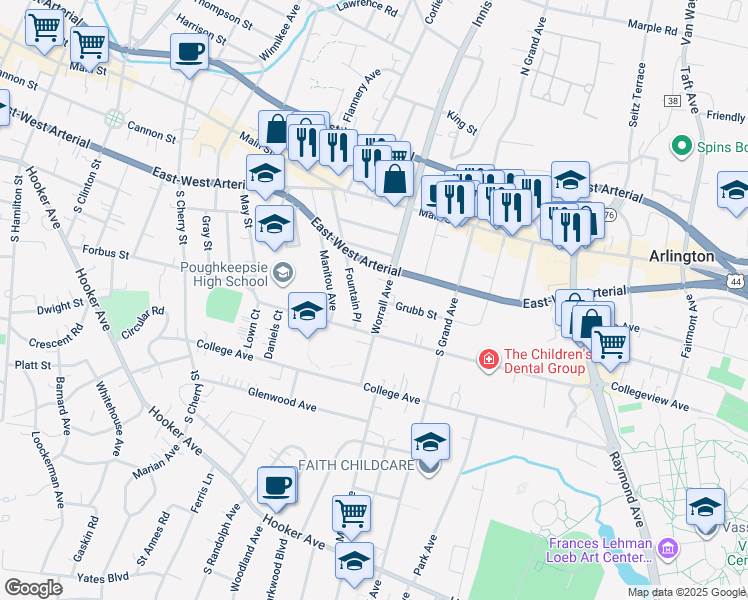Open the school marker at the map's bottom edge
The width and height of the screenshot is (748, 600).
(x=354, y=564)
